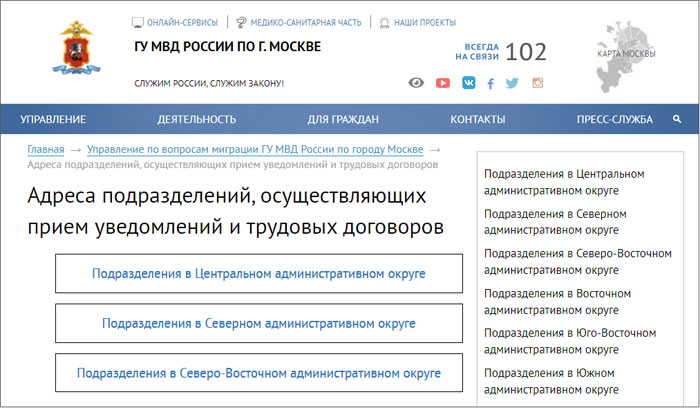Select sidebar link for Южном округе
700x408 pixels.
tap(551, 381)
